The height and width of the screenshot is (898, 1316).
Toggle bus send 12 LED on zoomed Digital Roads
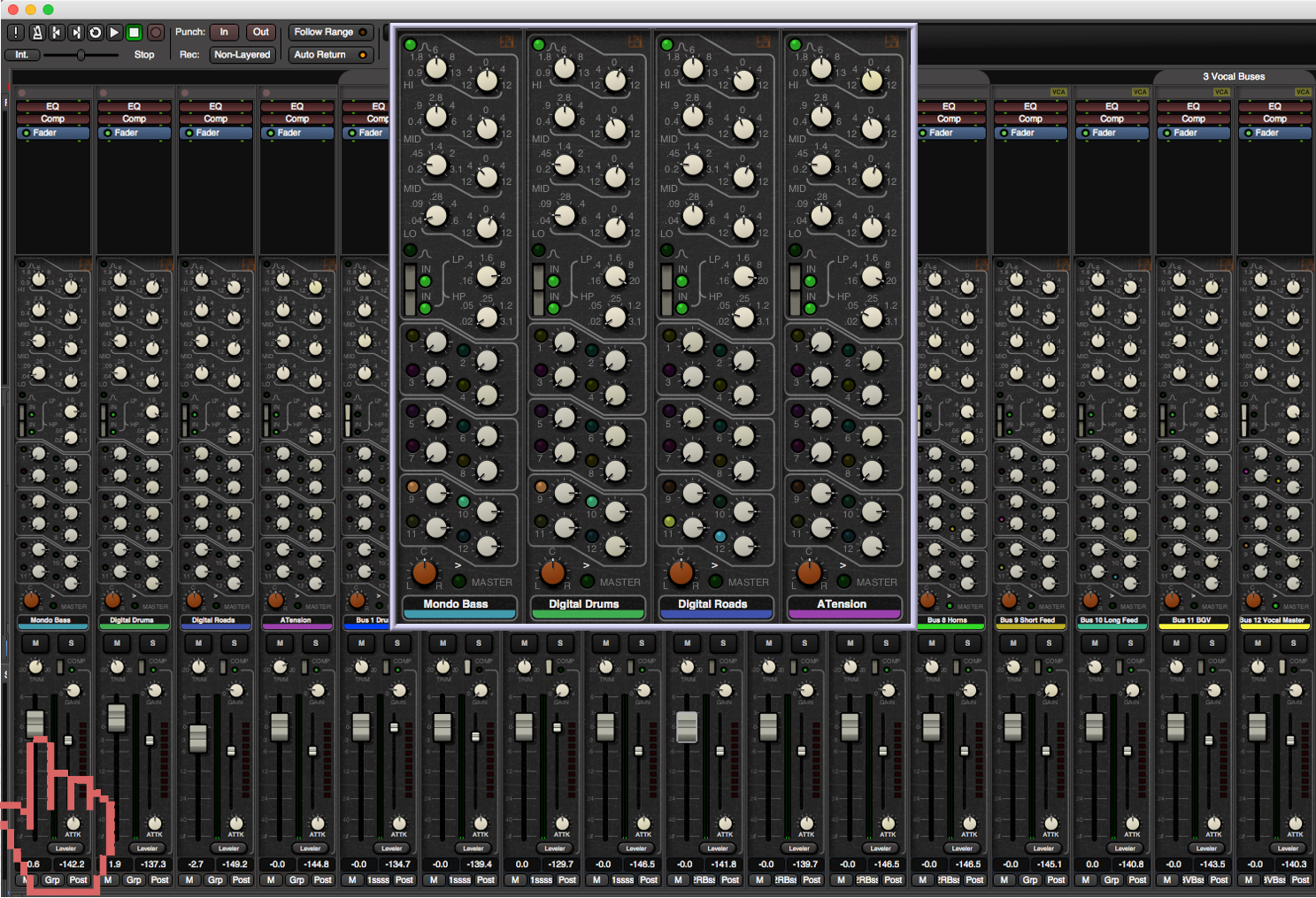pyautogui.click(x=720, y=536)
